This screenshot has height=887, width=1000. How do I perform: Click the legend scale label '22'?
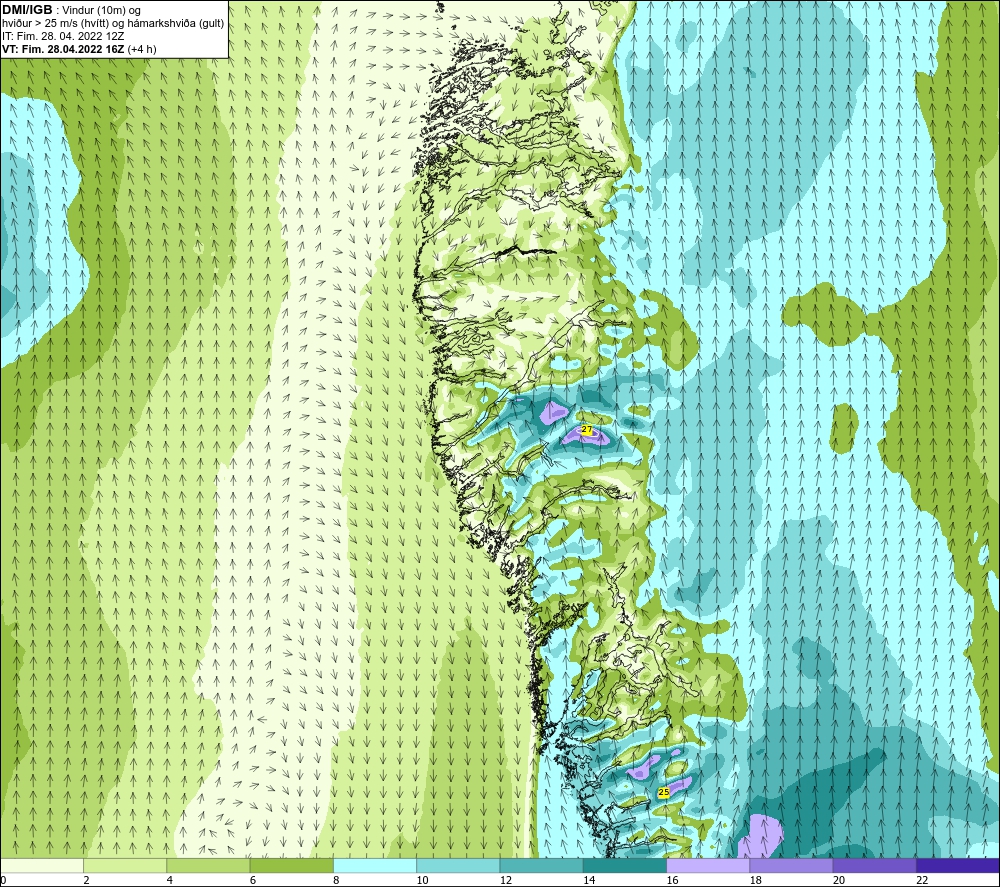[x=922, y=880]
